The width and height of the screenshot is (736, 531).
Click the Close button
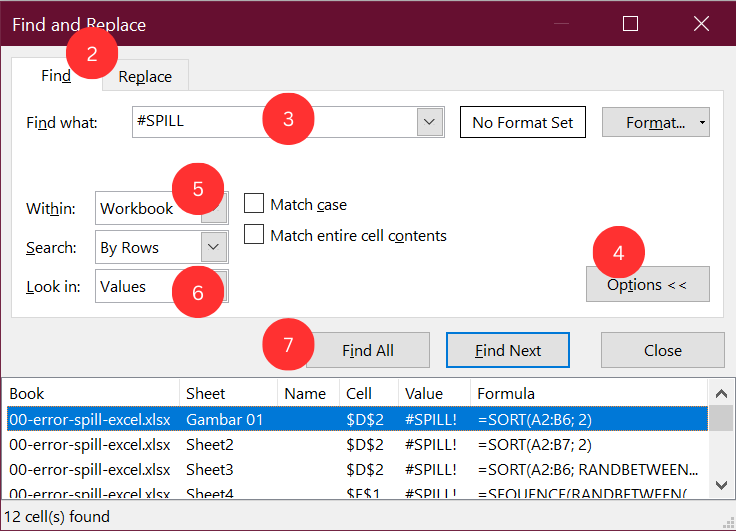tap(662, 350)
